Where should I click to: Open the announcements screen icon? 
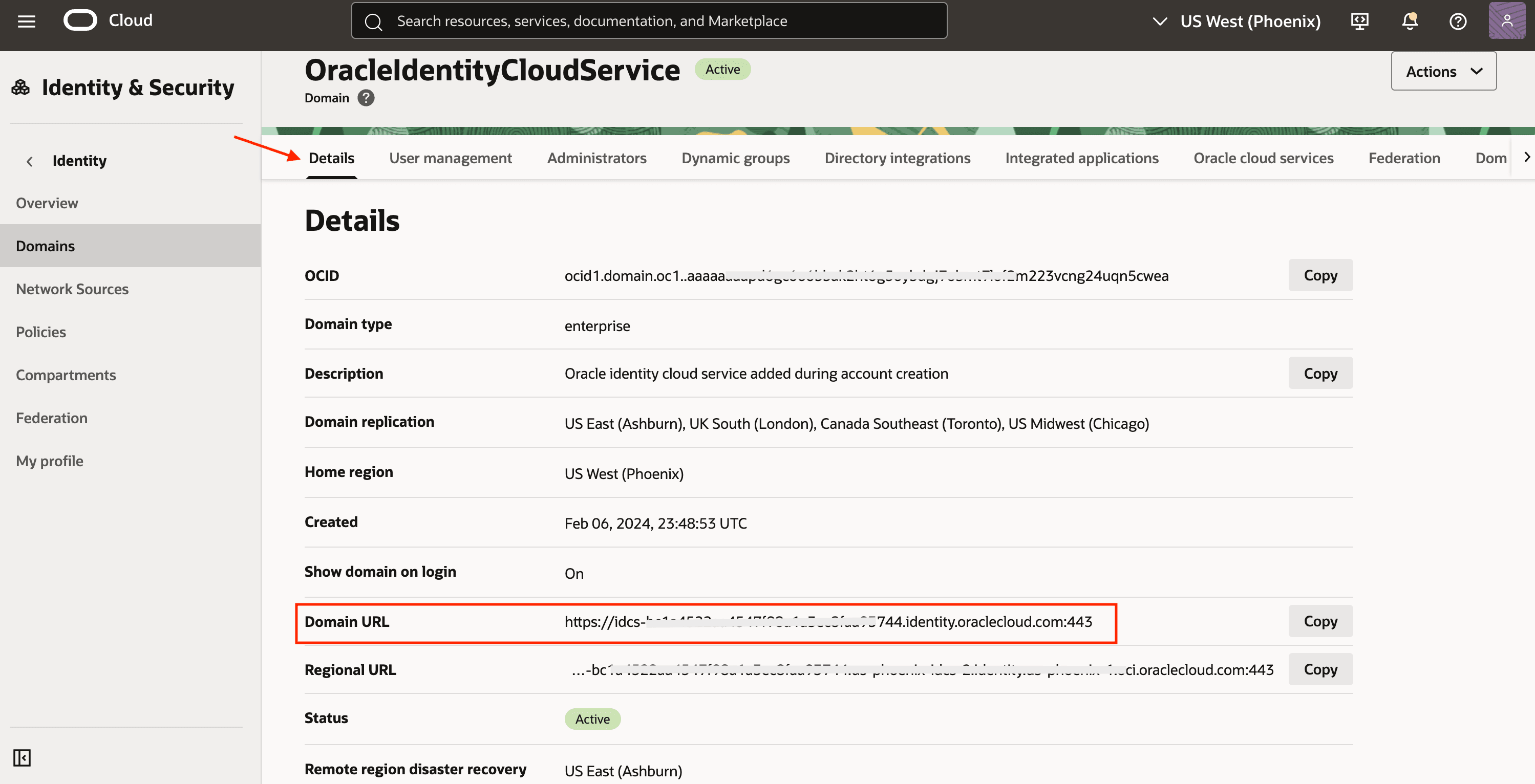(x=1360, y=21)
